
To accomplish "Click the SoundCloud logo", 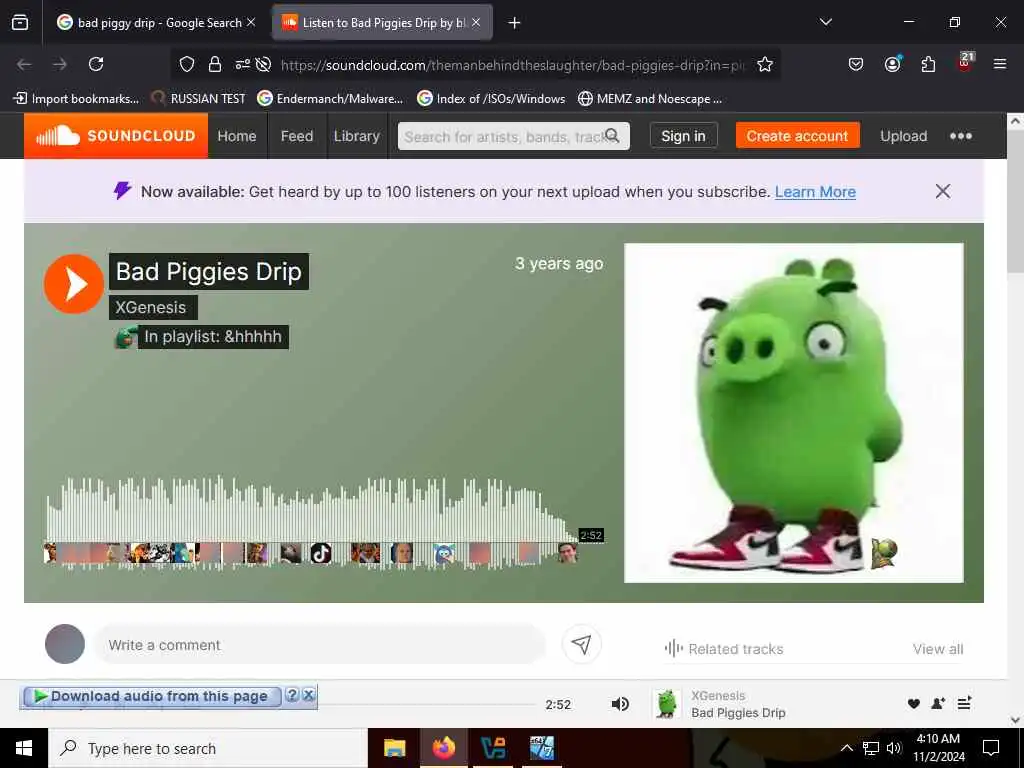I will (116, 136).
